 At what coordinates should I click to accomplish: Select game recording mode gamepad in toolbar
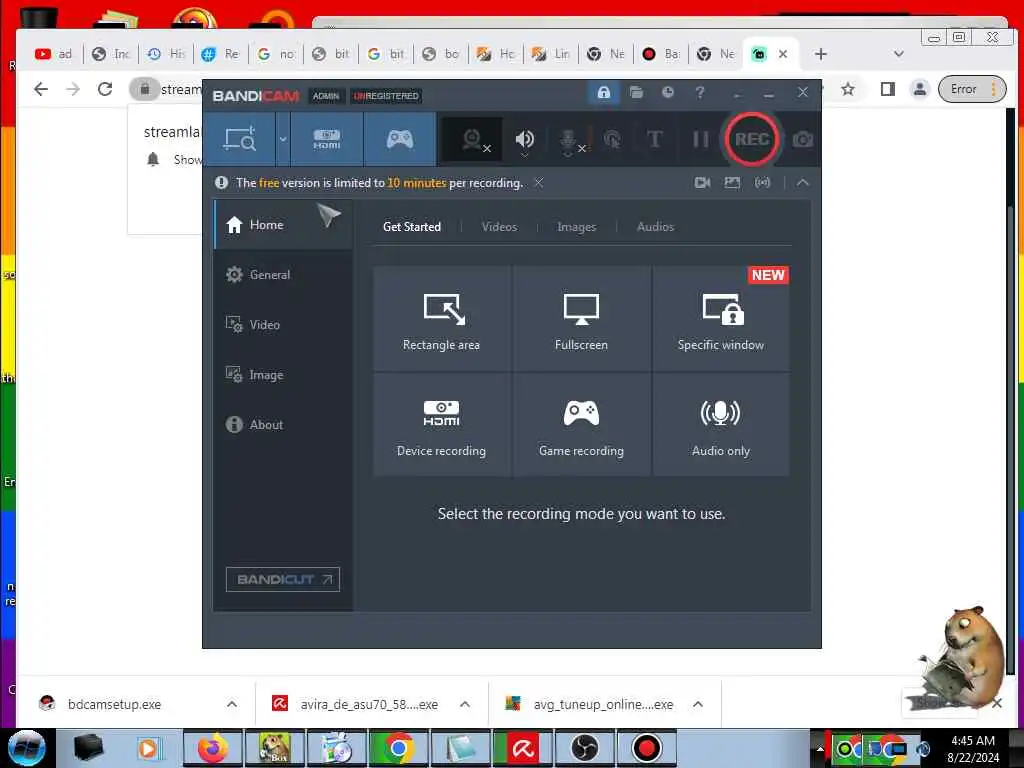point(400,139)
